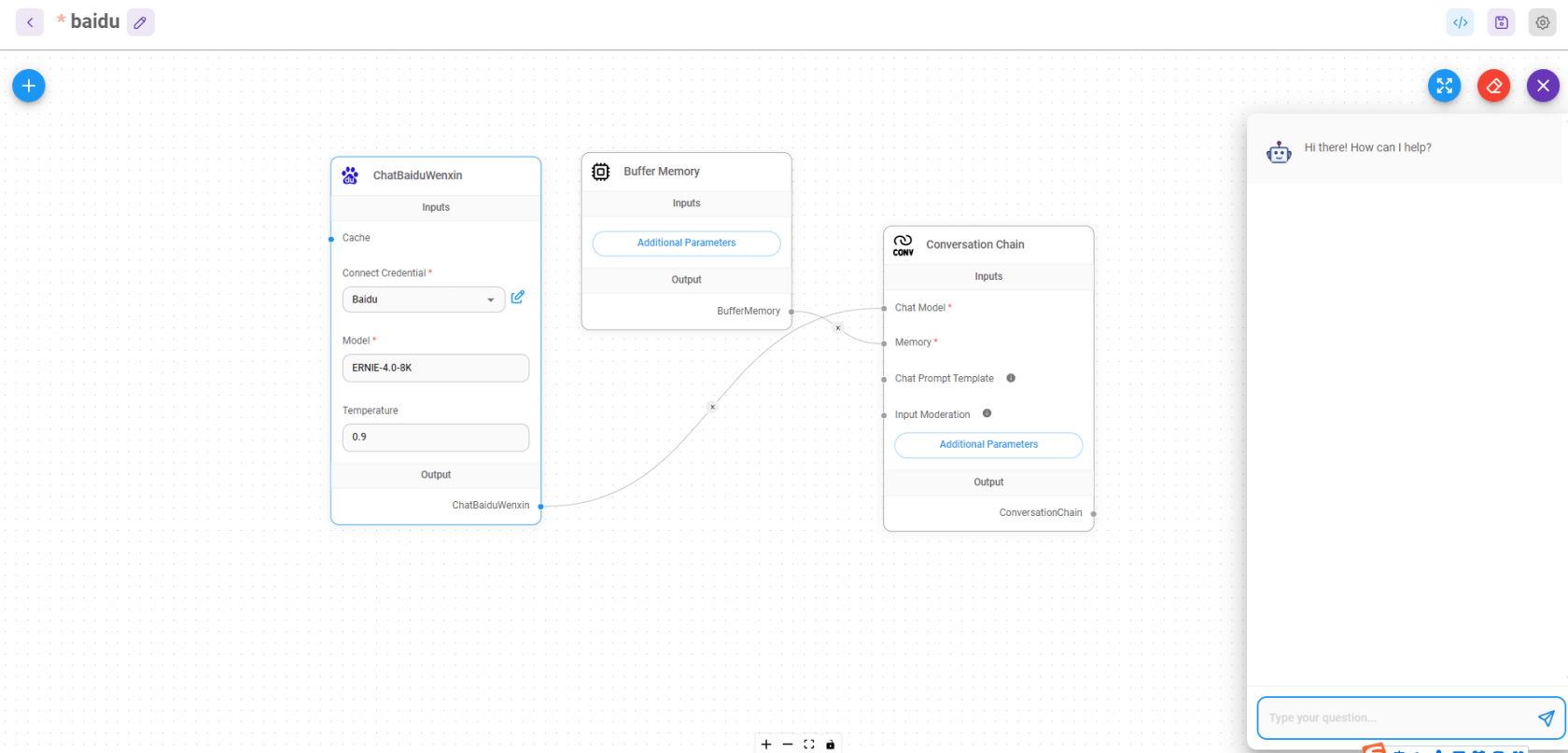Open the API code dialog

point(1460,22)
